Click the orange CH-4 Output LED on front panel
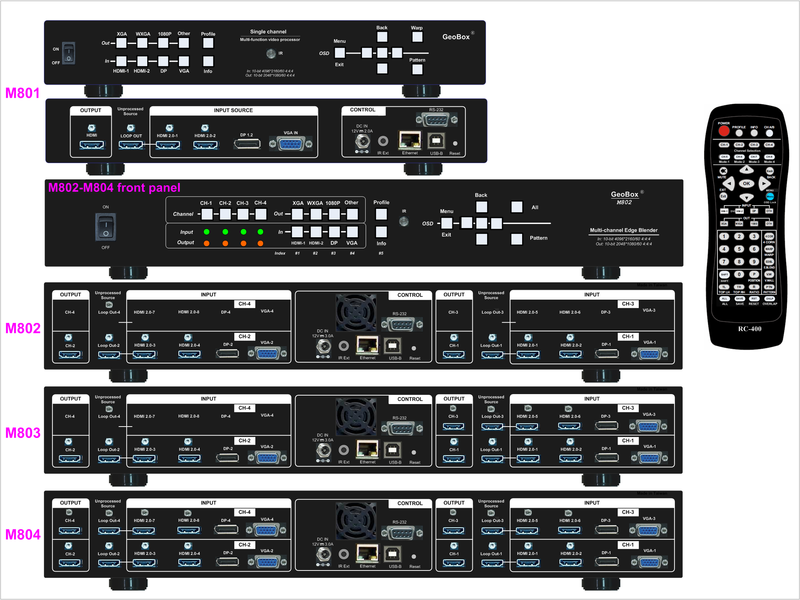 261,243
